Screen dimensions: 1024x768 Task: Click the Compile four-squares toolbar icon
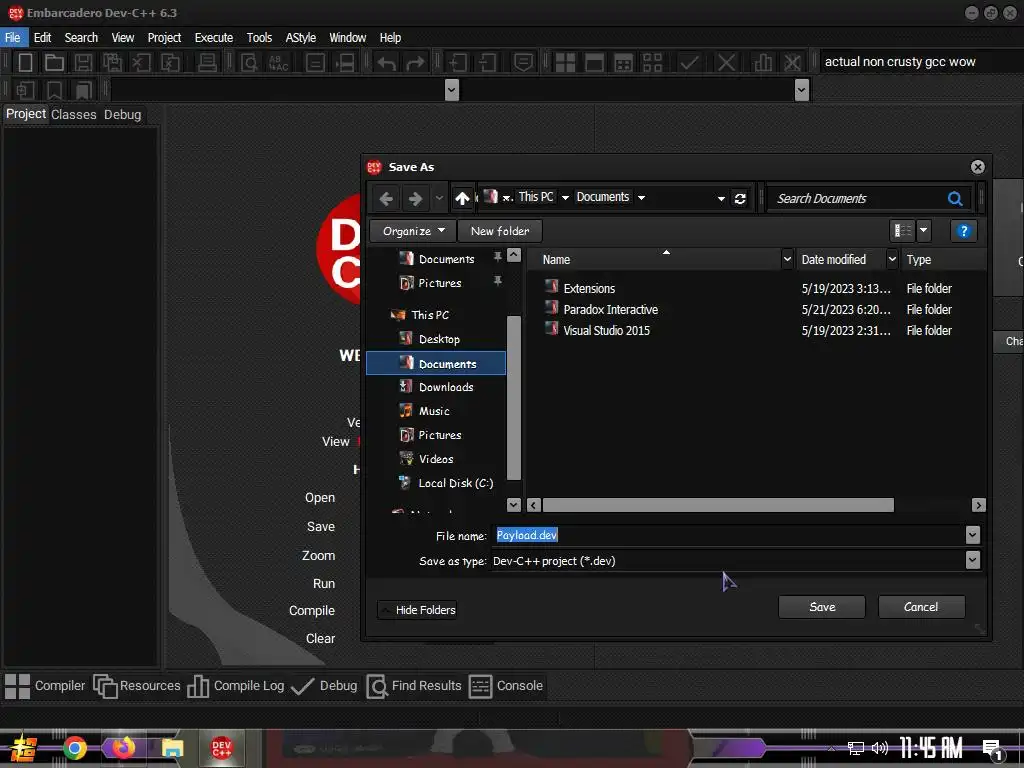tap(565, 63)
